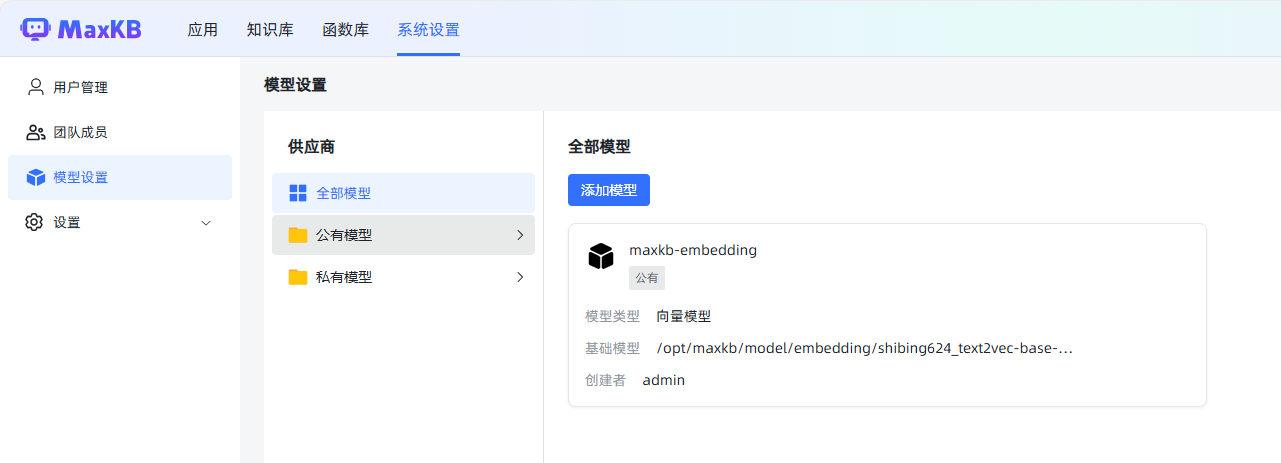Click the yellow folder icon for 私有模型

coord(298,277)
